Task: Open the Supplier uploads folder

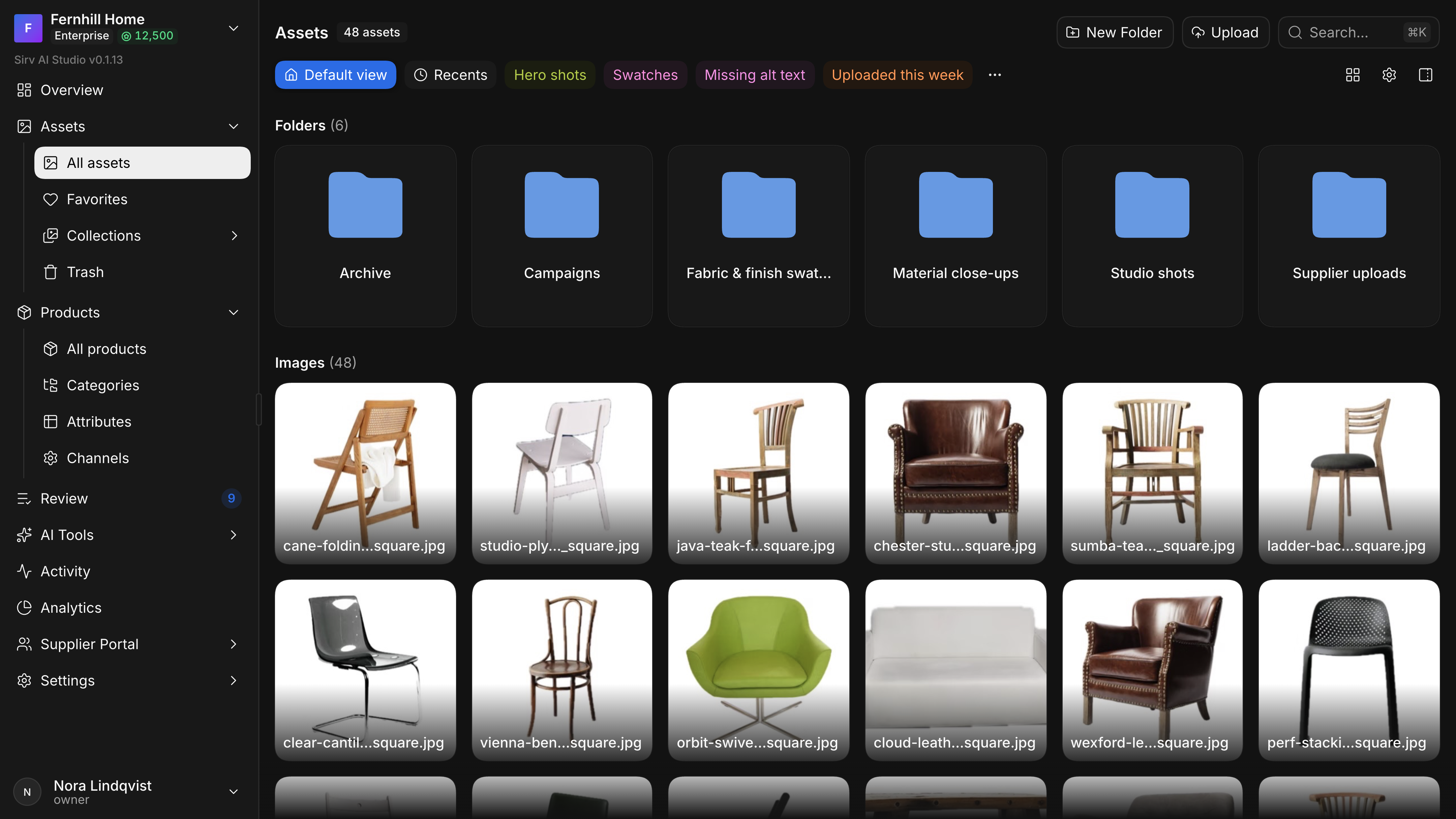Action: [x=1349, y=236]
